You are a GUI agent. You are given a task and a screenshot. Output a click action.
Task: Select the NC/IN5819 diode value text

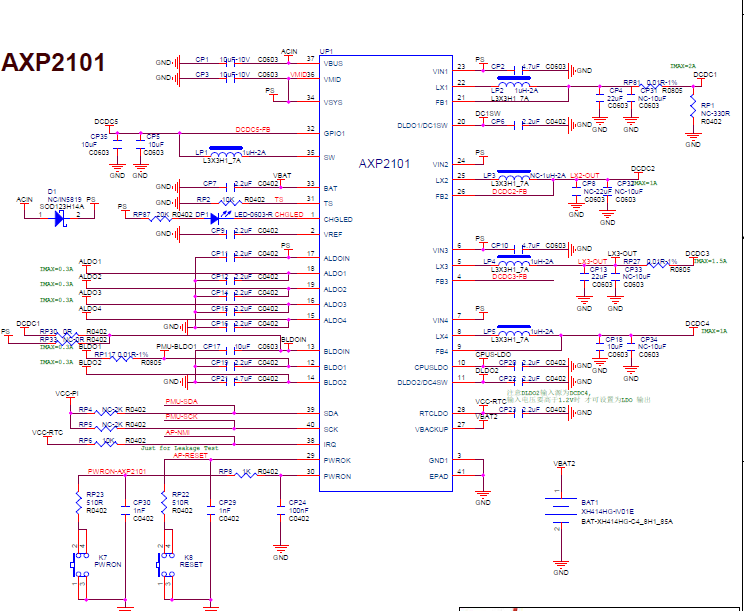pos(65,200)
